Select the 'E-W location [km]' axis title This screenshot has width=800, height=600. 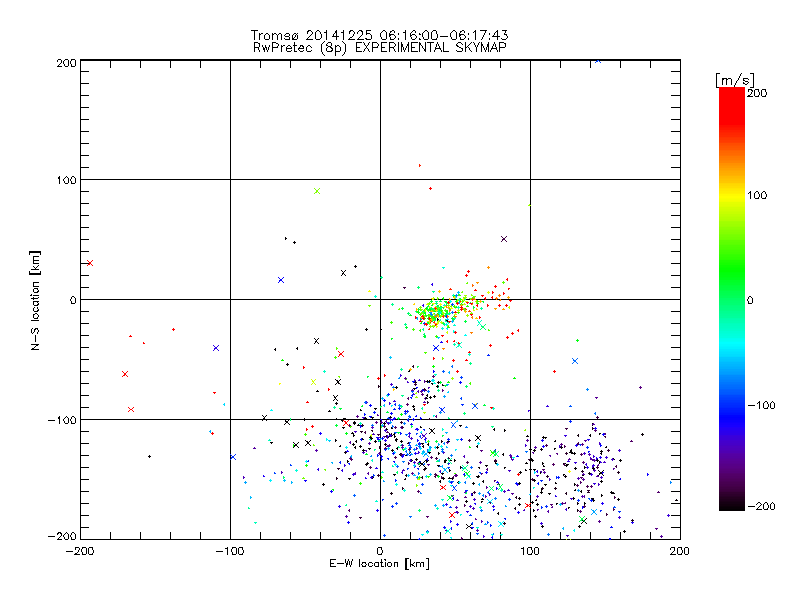379,564
